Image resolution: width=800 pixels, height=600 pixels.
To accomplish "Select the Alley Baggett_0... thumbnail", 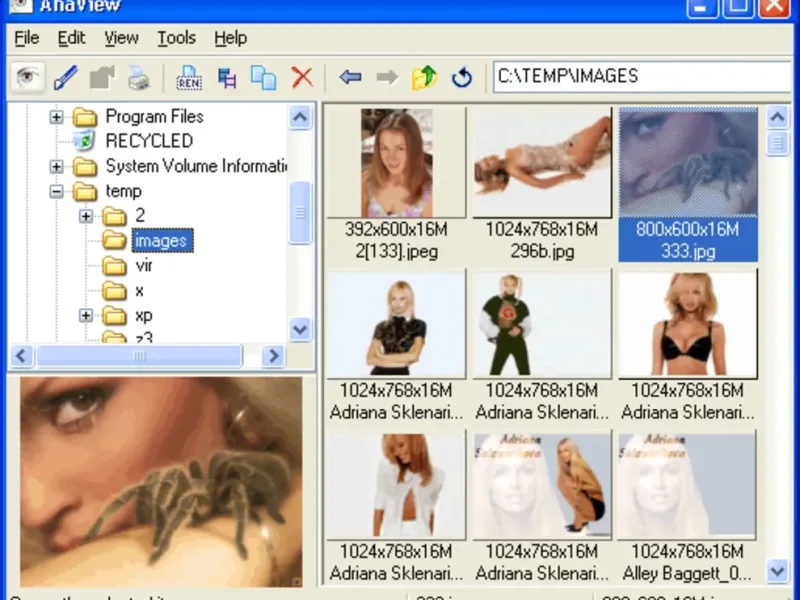I will pyautogui.click(x=687, y=486).
